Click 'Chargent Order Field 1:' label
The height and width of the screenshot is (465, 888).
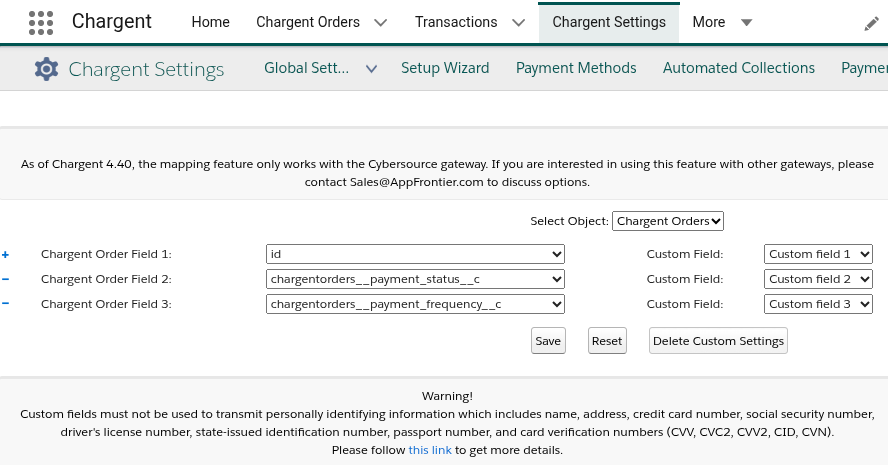[106, 254]
